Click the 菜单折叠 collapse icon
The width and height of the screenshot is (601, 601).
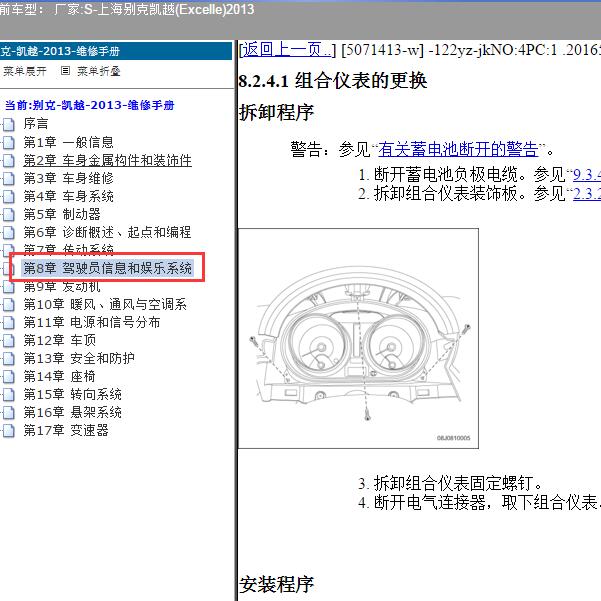click(x=65, y=71)
